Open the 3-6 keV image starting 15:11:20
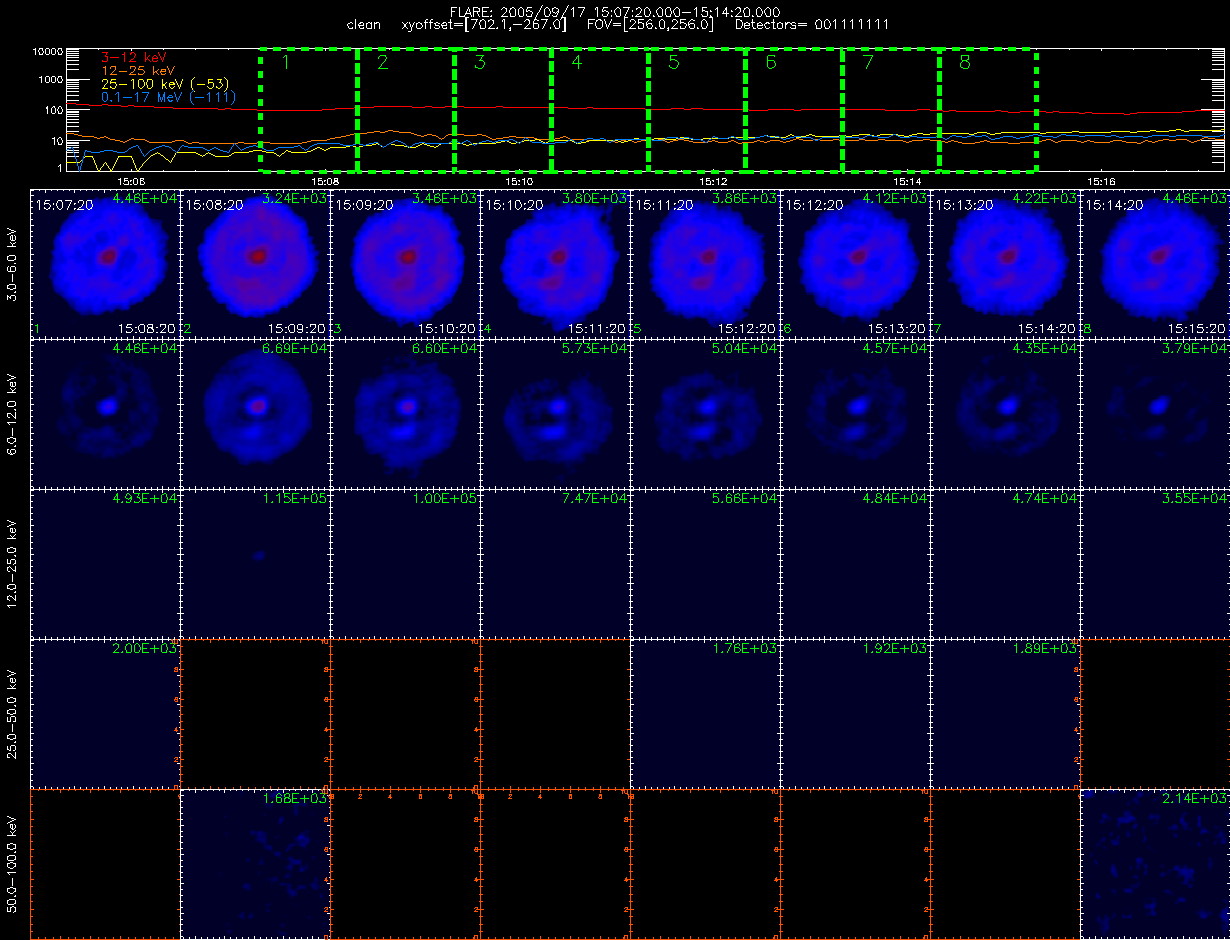 click(x=706, y=263)
